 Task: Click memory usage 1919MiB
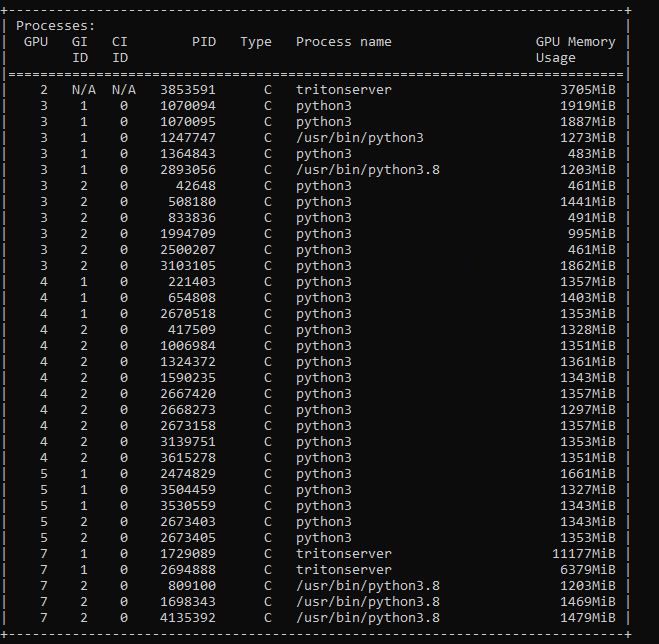(x=588, y=106)
